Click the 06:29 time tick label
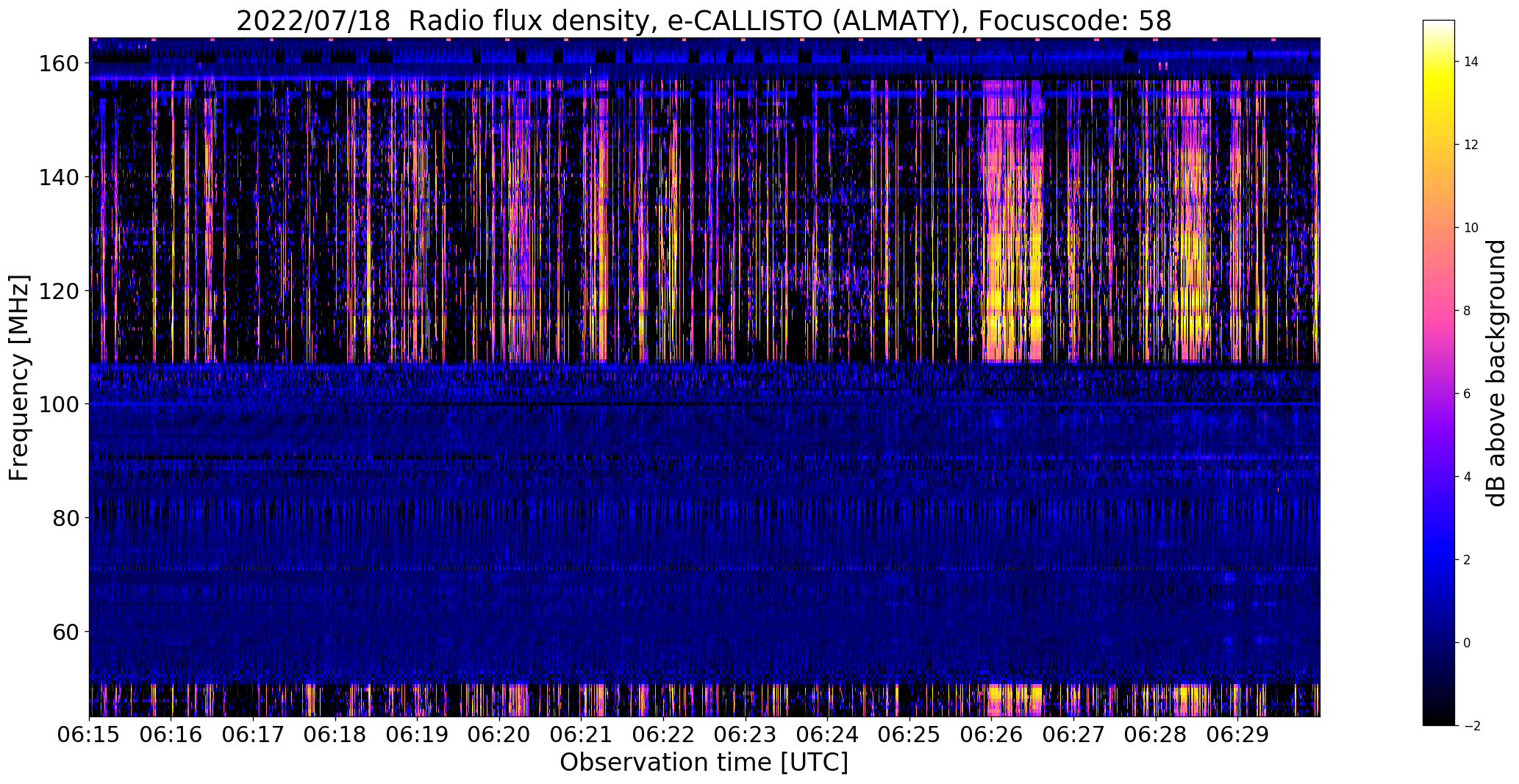Image resolution: width=1519 pixels, height=784 pixels. click(1237, 734)
